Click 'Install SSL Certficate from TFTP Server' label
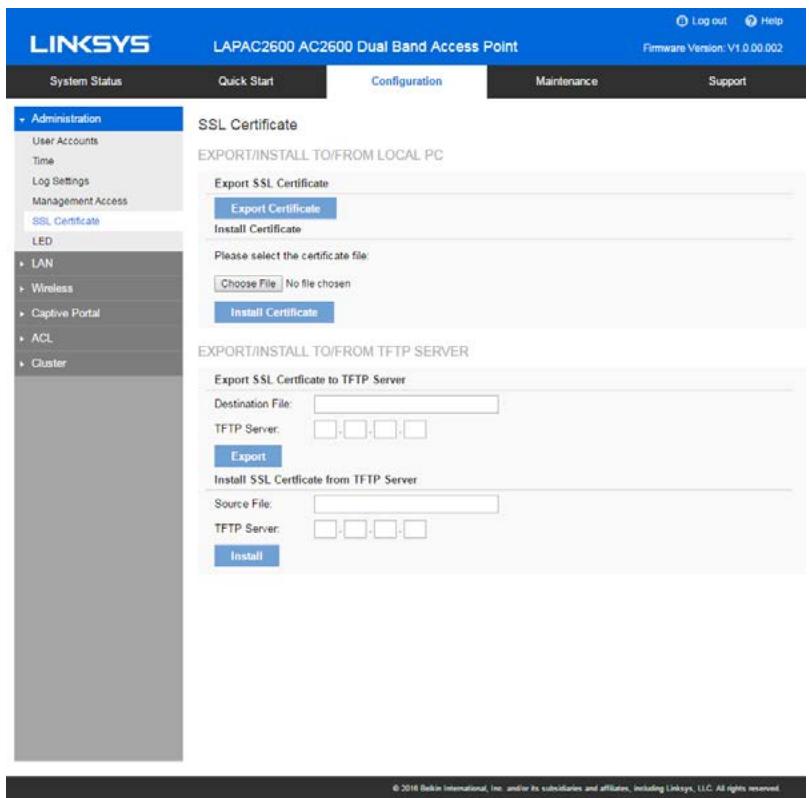Image resolution: width=809 pixels, height=798 pixels. pyautogui.click(x=316, y=480)
